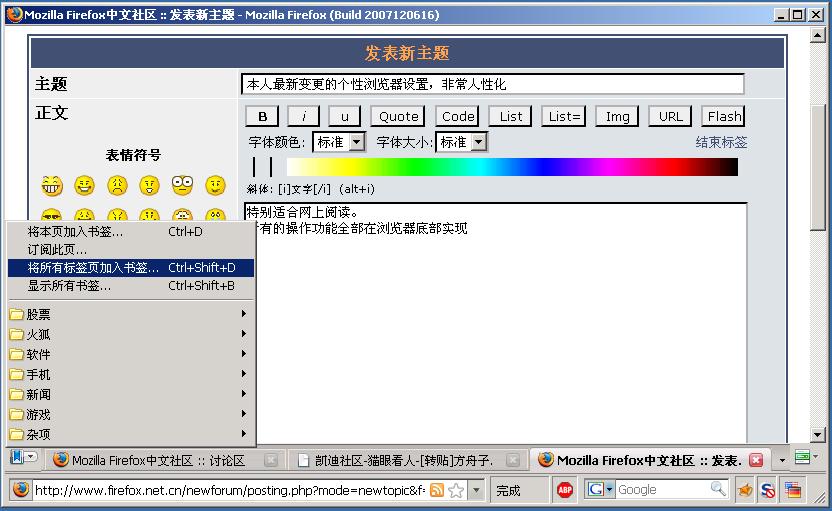Screen dimensions: 832x511
Task: Click the orange star toolbar icon right of search
Action: 745,490
